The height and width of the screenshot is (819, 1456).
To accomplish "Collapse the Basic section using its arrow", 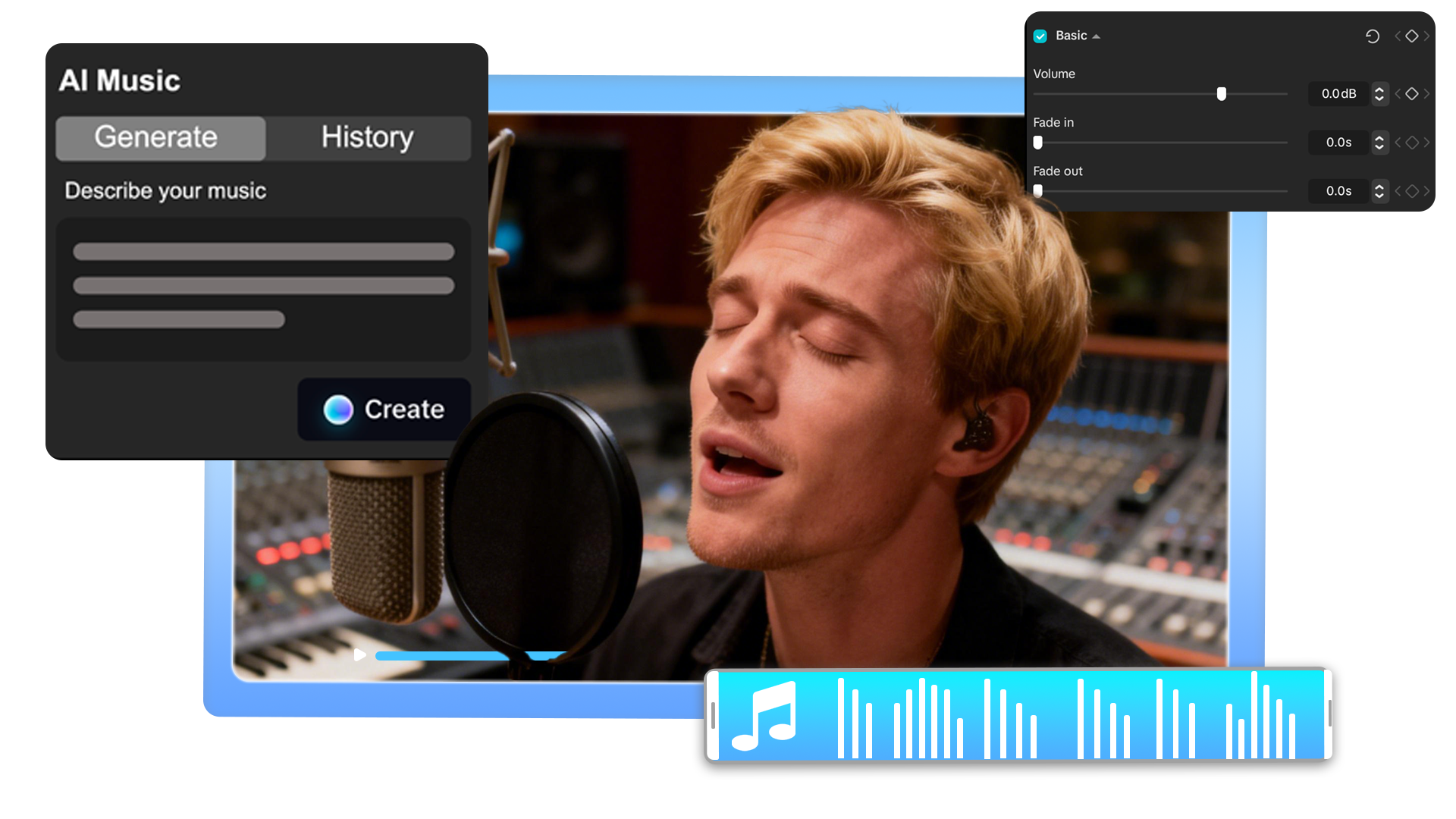I will point(1094,35).
